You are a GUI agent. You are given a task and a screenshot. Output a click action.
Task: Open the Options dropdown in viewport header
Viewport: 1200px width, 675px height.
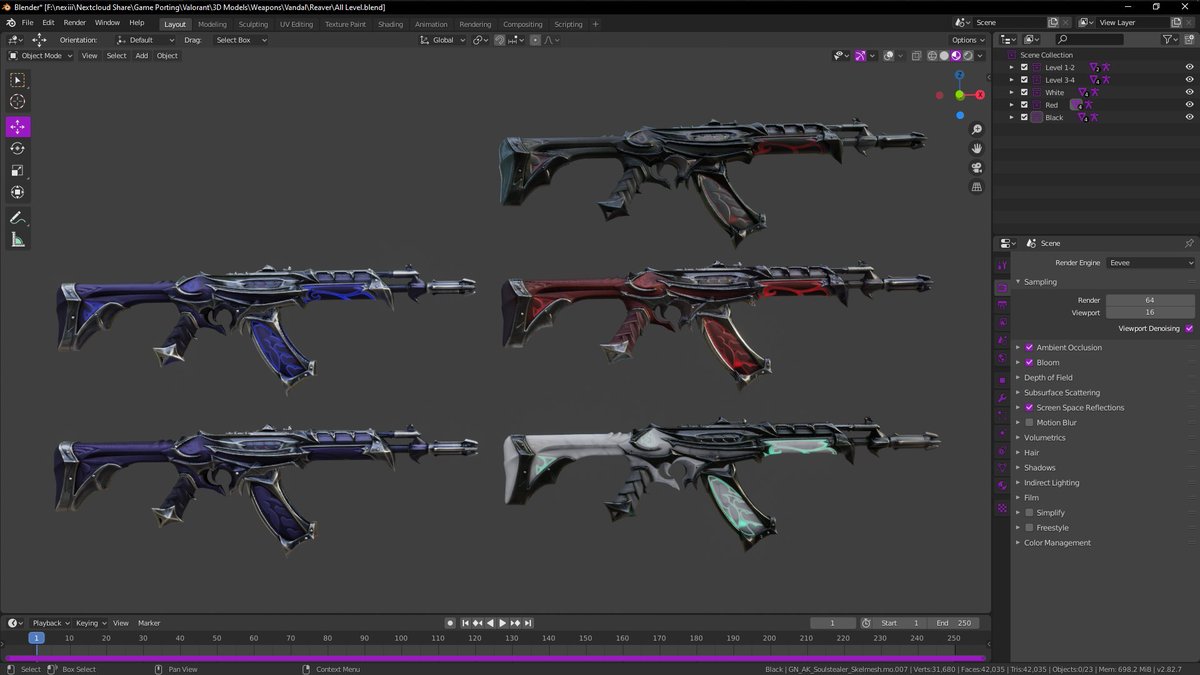tap(967, 40)
